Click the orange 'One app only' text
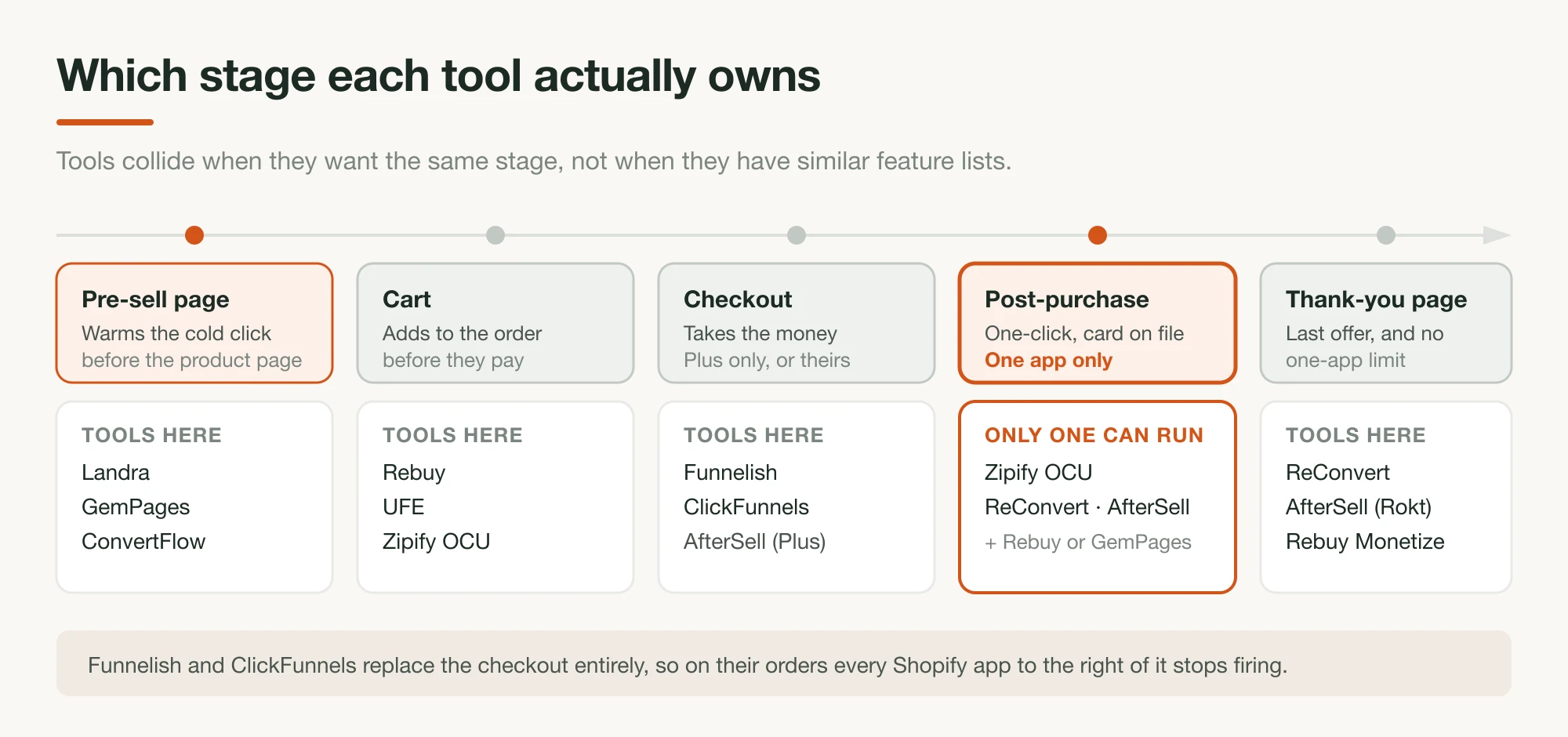Image resolution: width=1568 pixels, height=737 pixels. (1048, 361)
